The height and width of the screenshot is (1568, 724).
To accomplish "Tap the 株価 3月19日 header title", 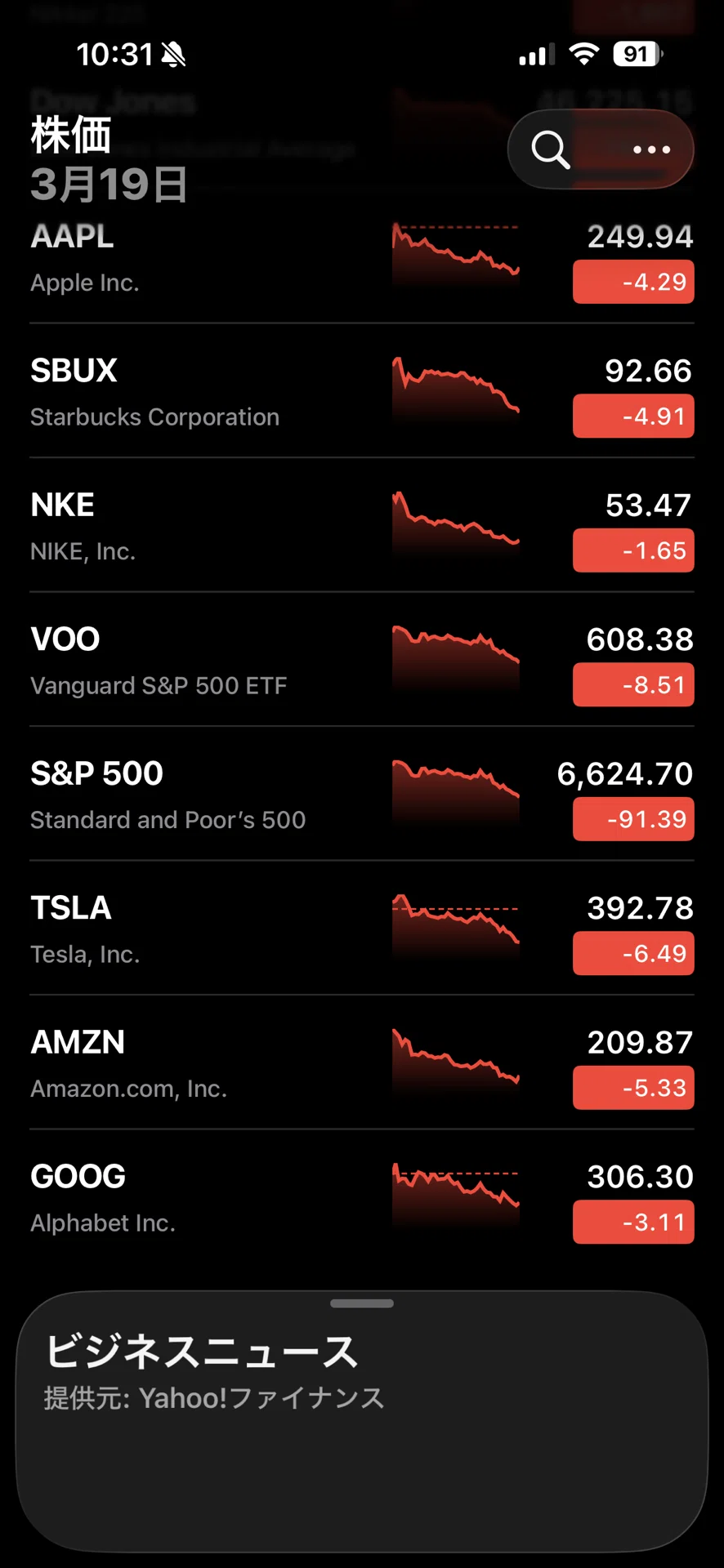I will [x=109, y=159].
